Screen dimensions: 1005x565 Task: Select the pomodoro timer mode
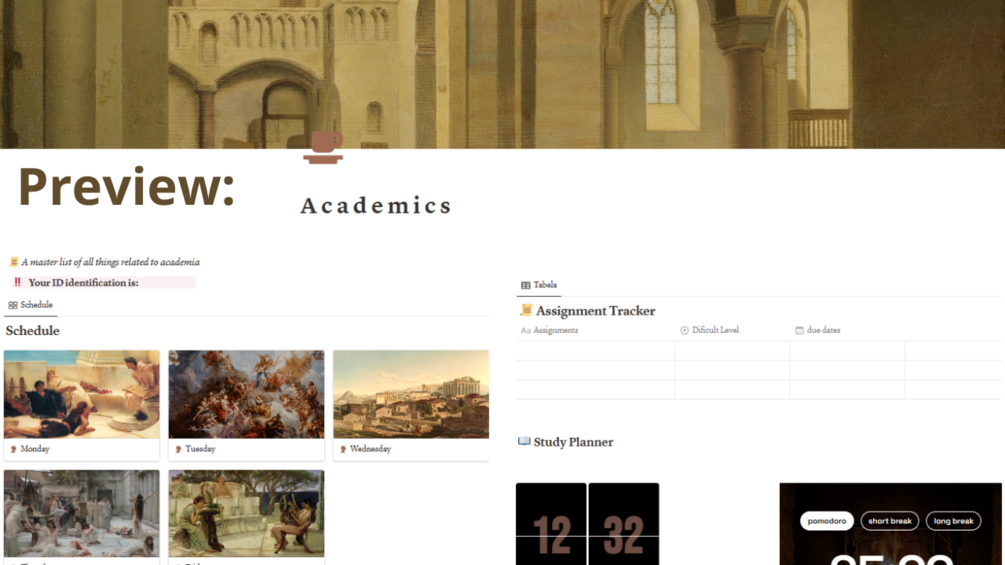click(827, 521)
